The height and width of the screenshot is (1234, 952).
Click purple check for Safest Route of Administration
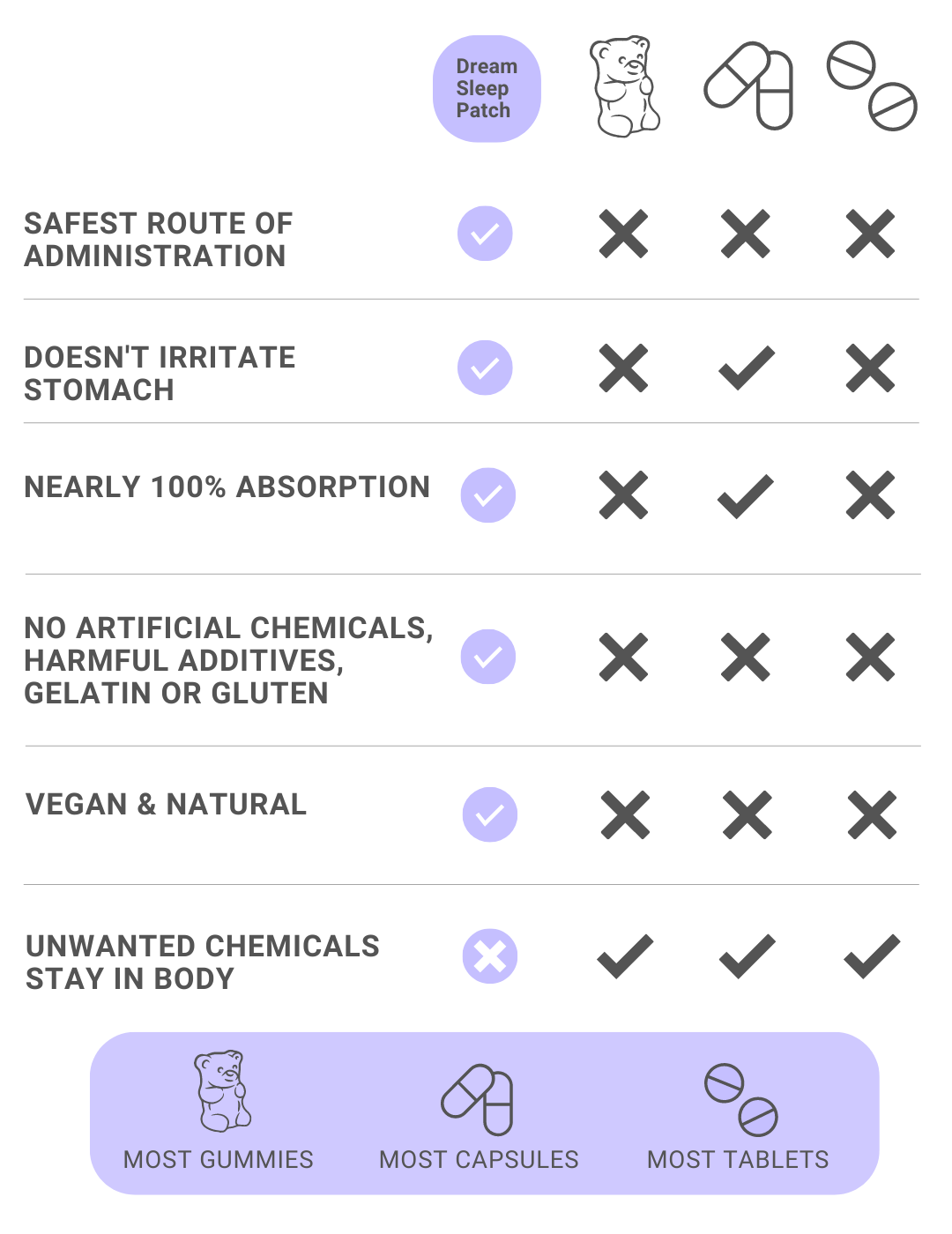tap(485, 234)
